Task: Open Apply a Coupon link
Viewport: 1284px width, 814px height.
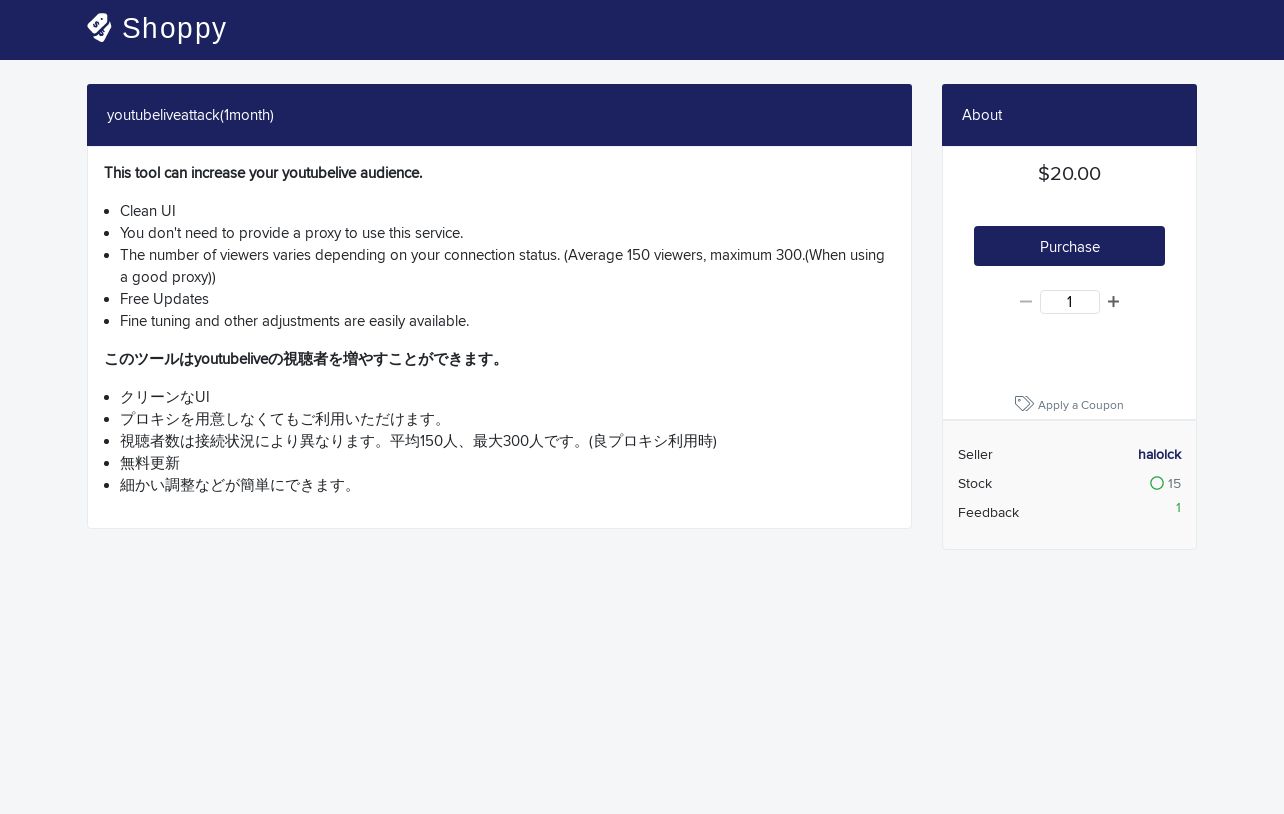Action: [x=1080, y=405]
